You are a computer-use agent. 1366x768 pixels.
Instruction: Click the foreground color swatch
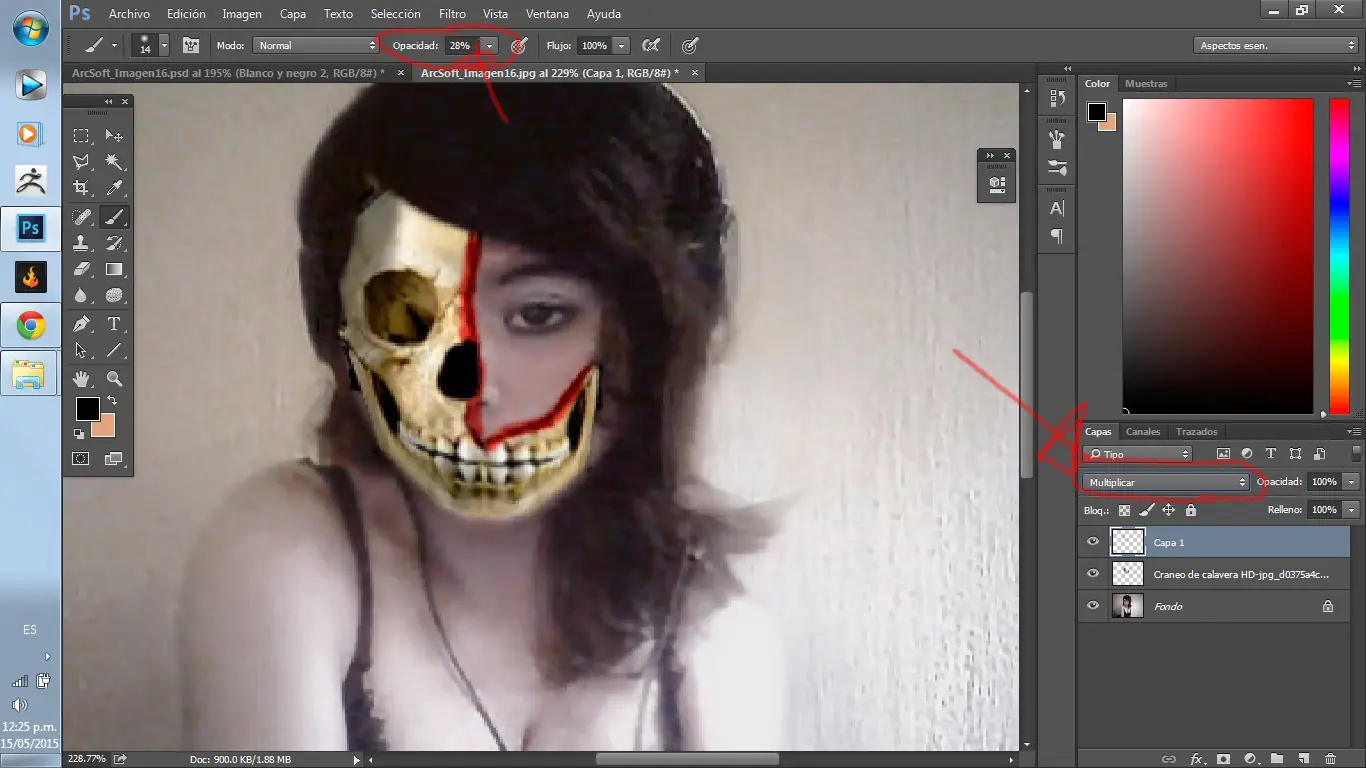click(x=88, y=410)
